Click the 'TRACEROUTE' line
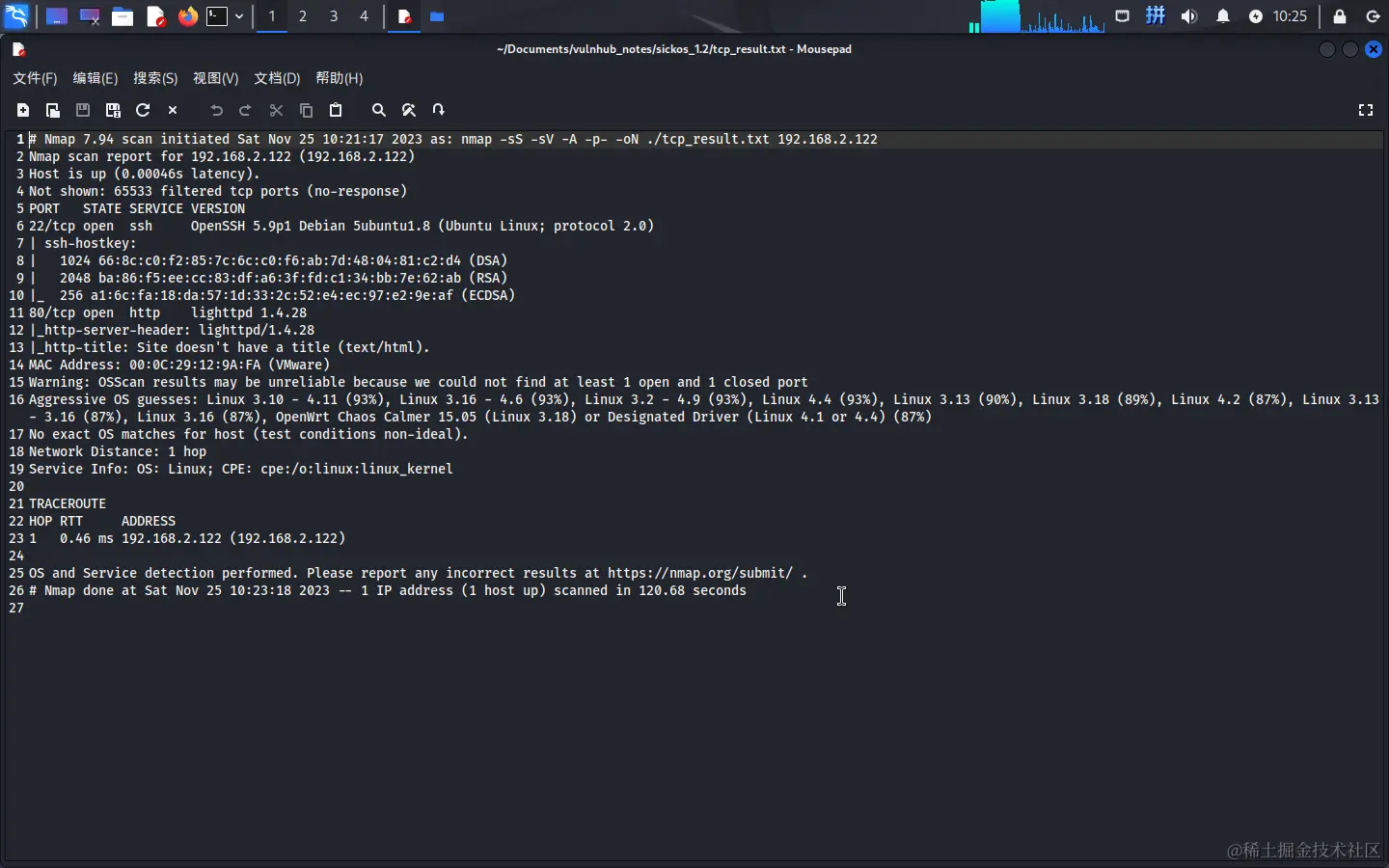Image resolution: width=1389 pixels, height=868 pixels. click(x=68, y=503)
